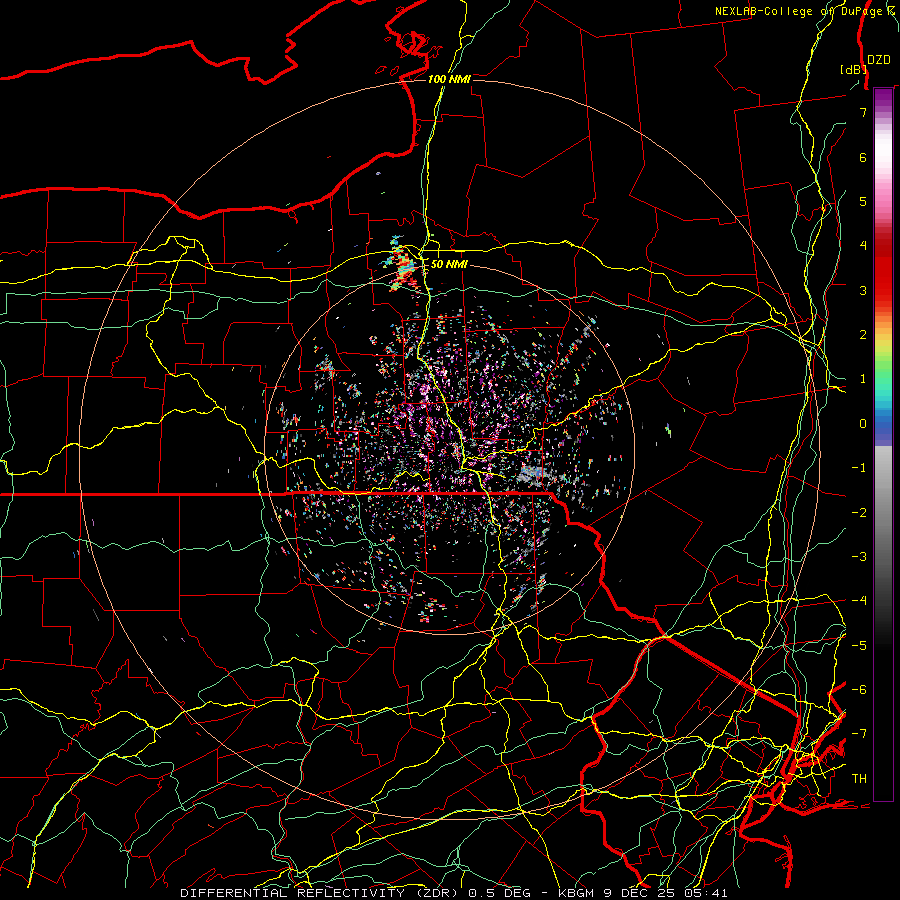Click the "5" value on the dB scale
The height and width of the screenshot is (900, 900).
[863, 201]
